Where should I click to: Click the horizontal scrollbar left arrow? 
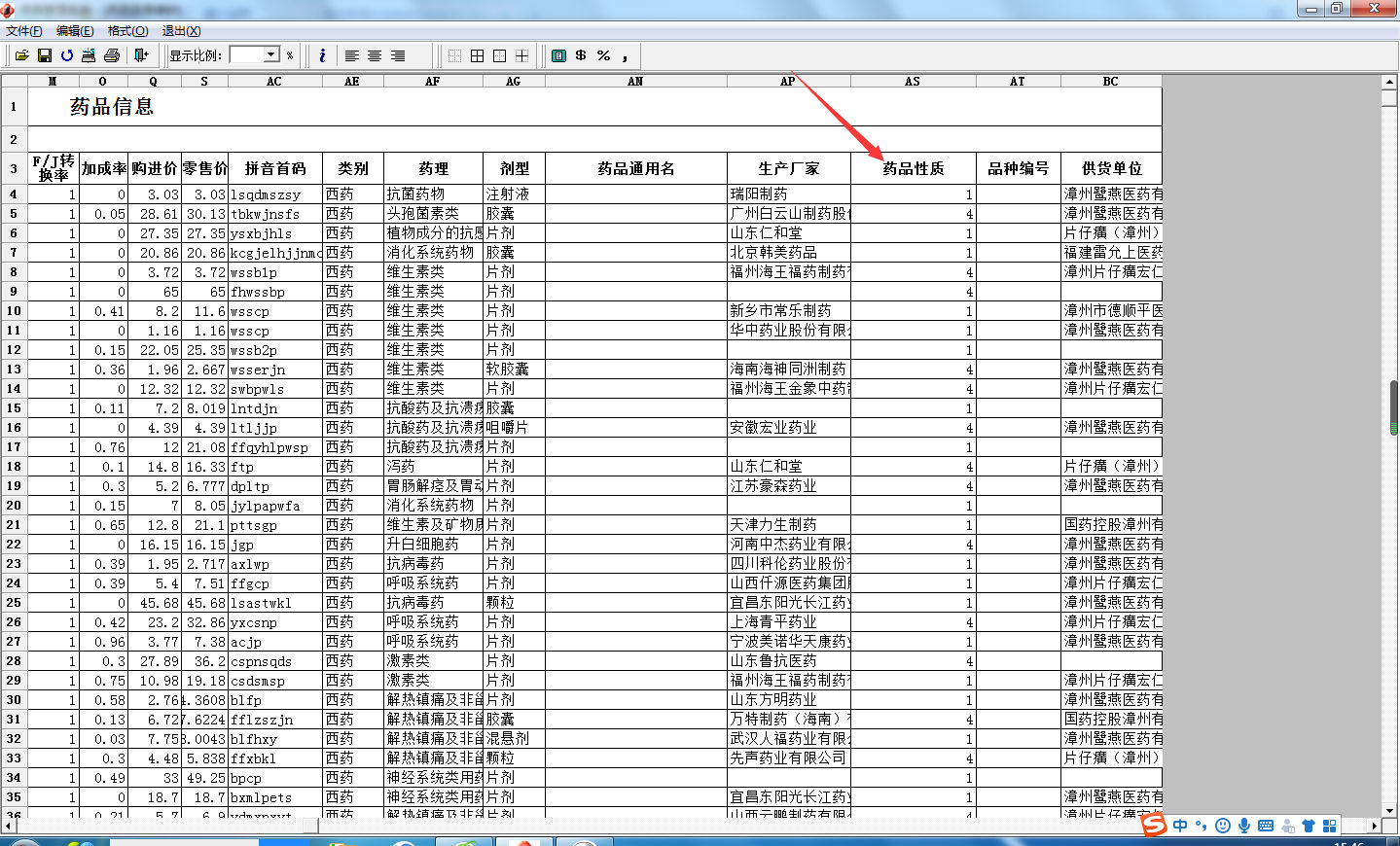click(x=8, y=826)
